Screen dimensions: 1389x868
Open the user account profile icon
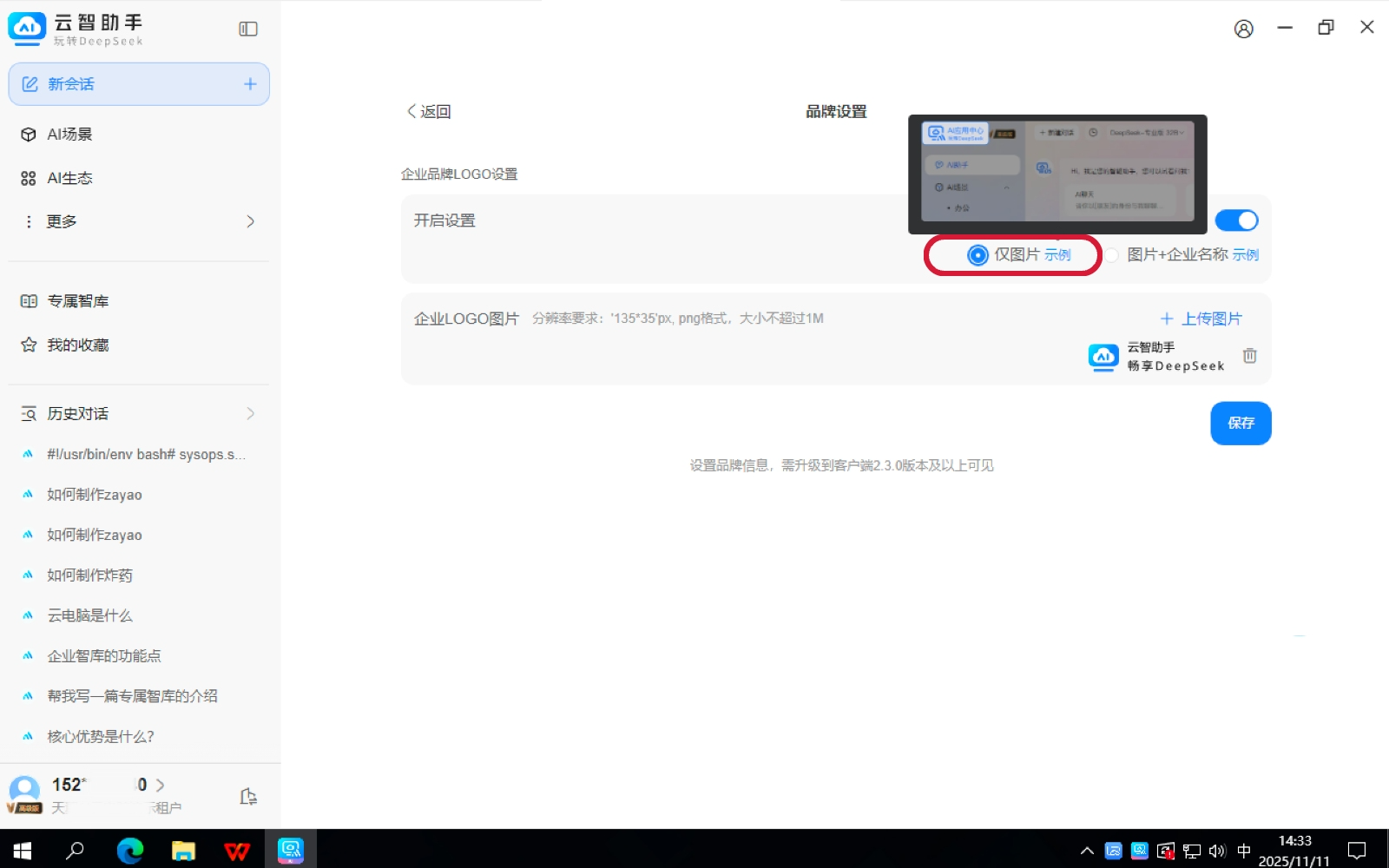(1243, 29)
